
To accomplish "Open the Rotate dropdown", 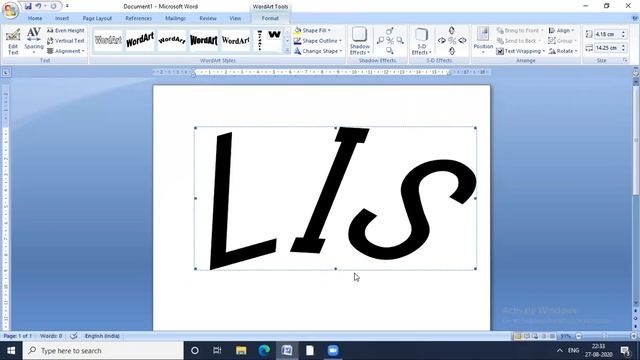I will pyautogui.click(x=563, y=51).
